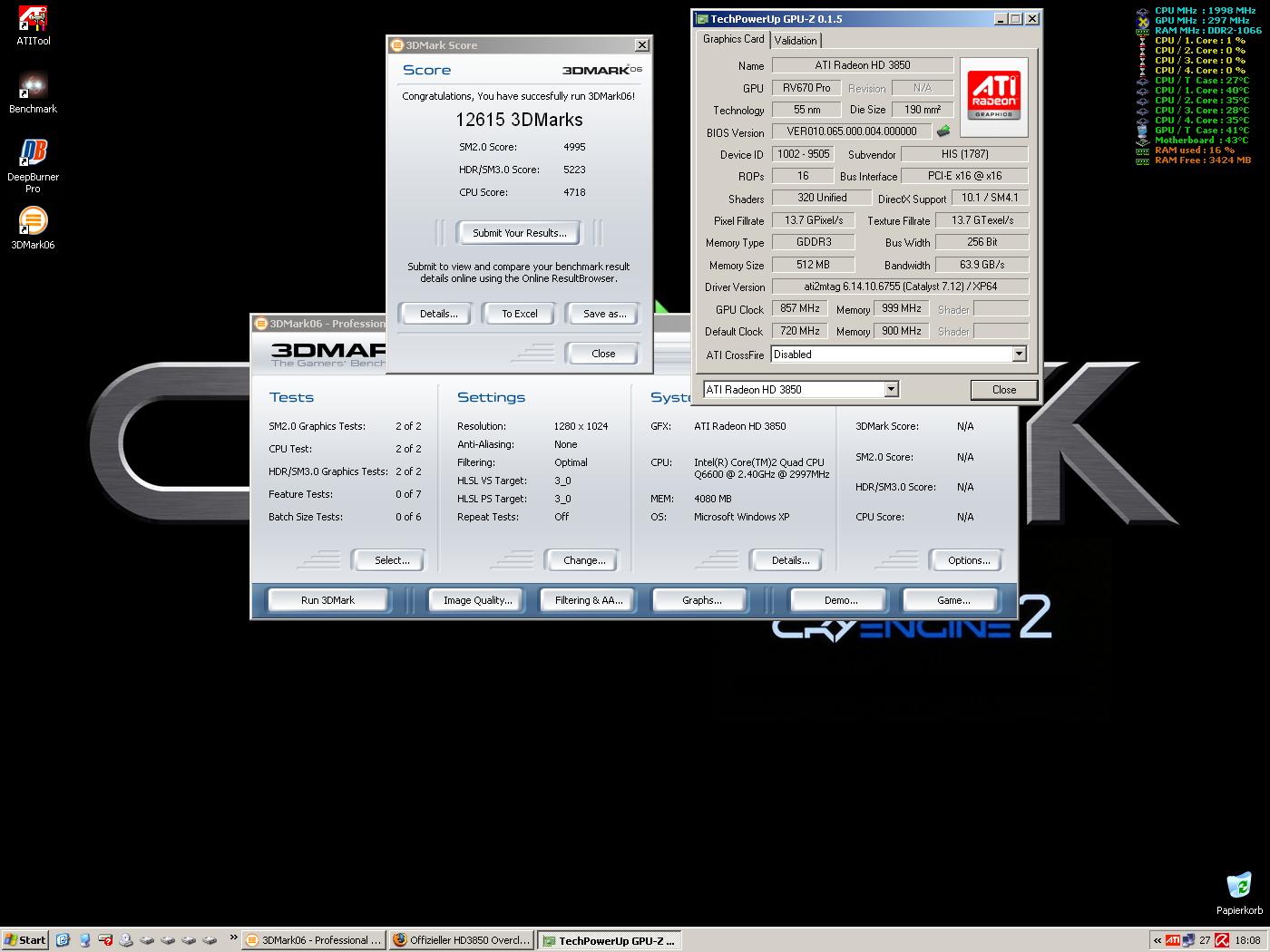Click the Memory Size 512 MB field
Image resolution: width=1270 pixels, height=952 pixels.
tap(813, 265)
